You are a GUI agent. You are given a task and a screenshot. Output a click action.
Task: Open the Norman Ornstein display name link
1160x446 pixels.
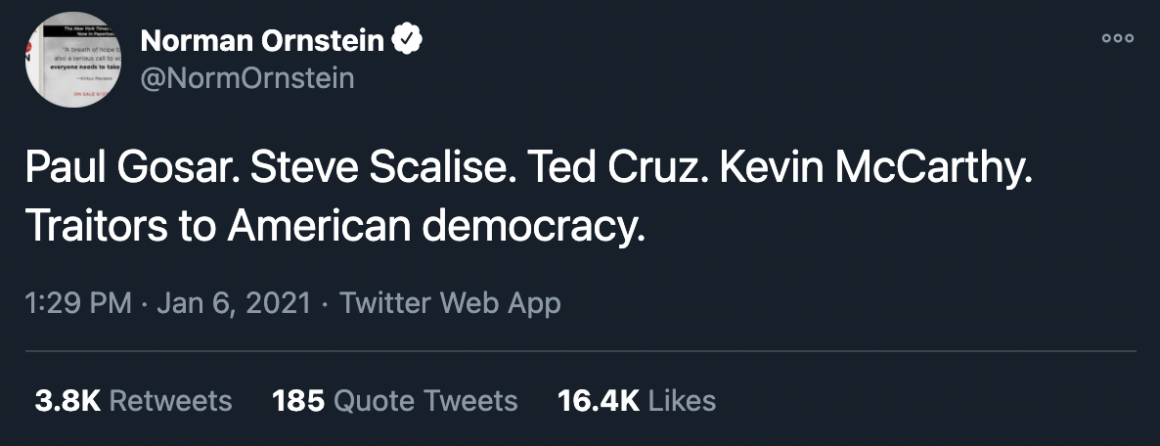click(263, 41)
